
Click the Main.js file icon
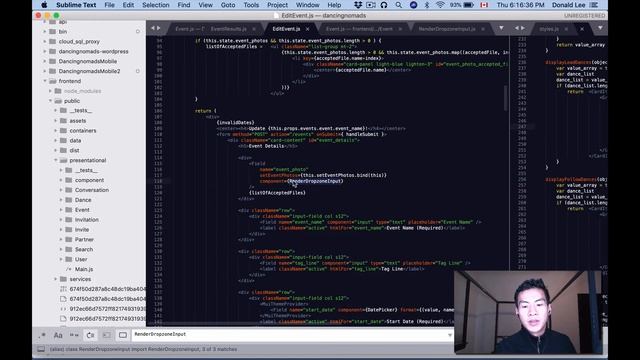pyautogui.click(x=69, y=269)
